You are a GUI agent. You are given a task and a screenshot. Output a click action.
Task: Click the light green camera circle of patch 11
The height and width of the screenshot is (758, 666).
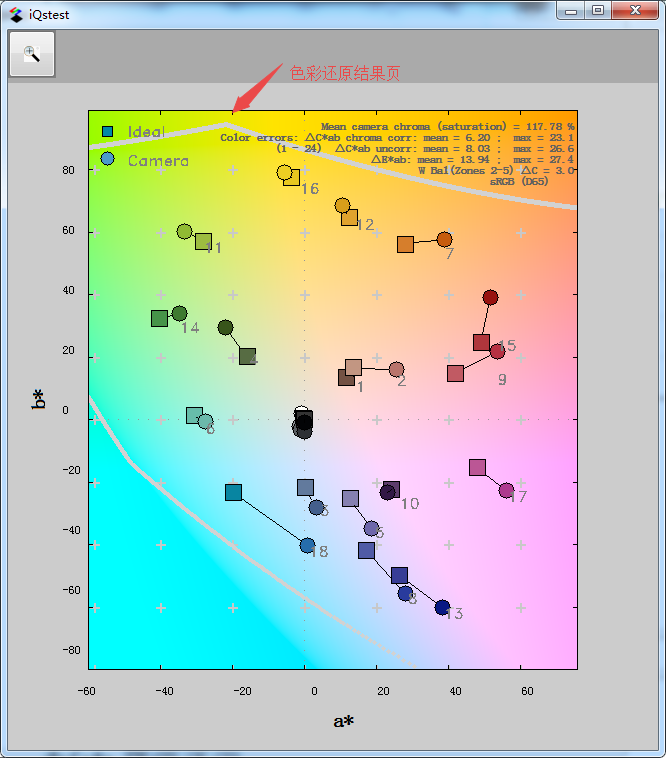click(x=185, y=232)
